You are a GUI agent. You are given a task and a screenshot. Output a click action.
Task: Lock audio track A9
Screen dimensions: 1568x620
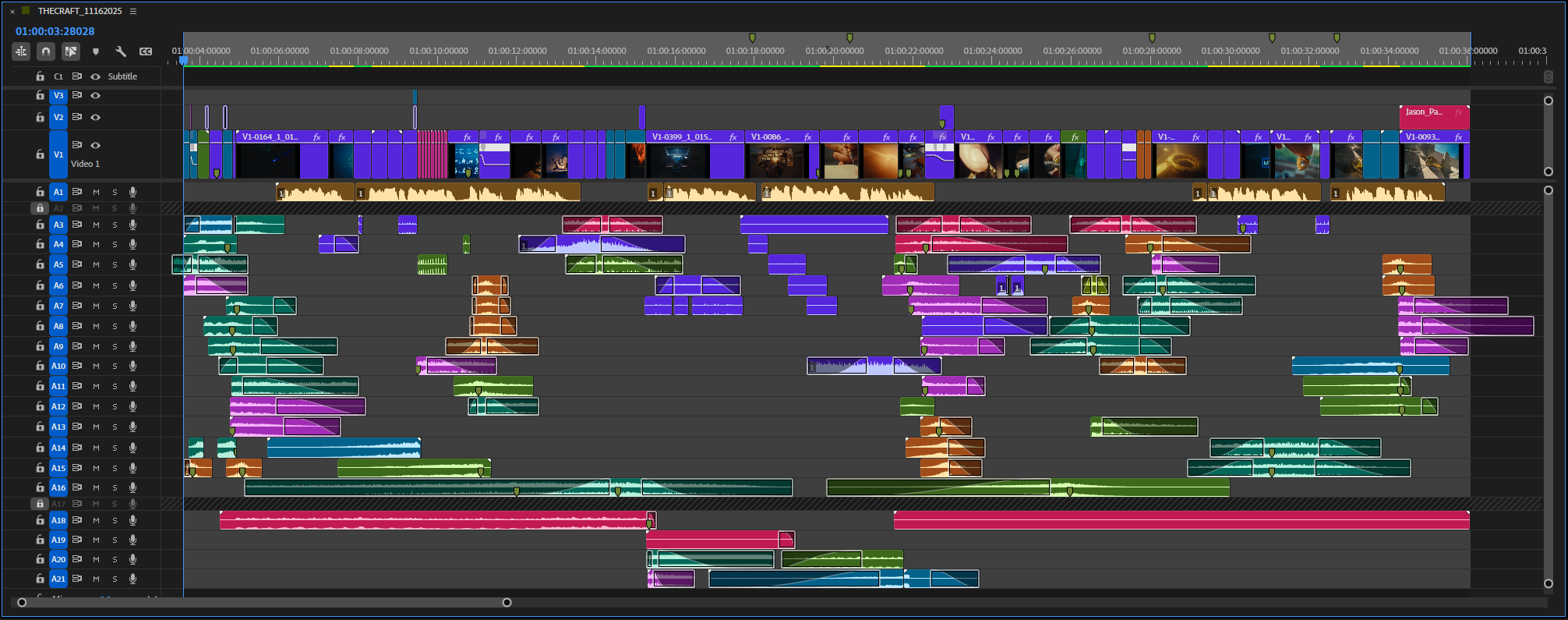tap(40, 346)
